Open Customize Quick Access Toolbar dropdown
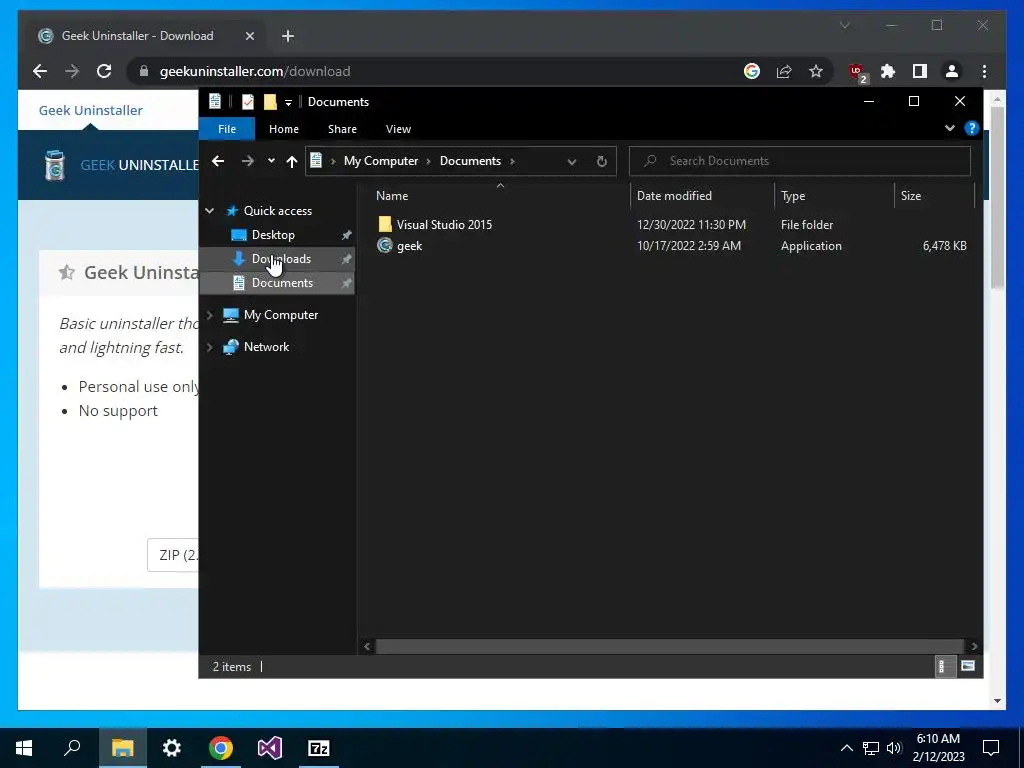Screen dimensions: 1024x768 (288, 103)
